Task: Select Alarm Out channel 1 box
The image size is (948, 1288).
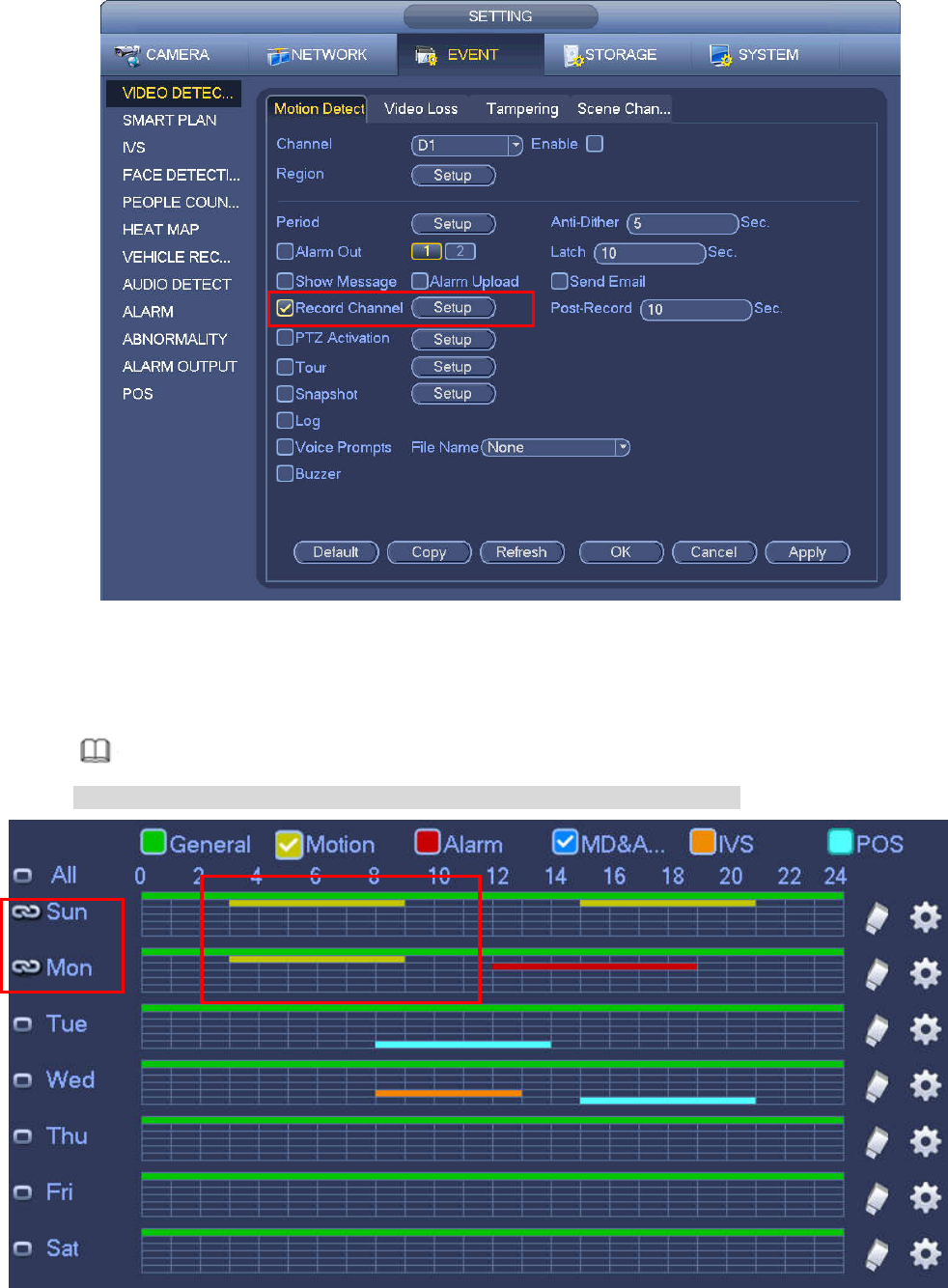Action: pos(427,251)
